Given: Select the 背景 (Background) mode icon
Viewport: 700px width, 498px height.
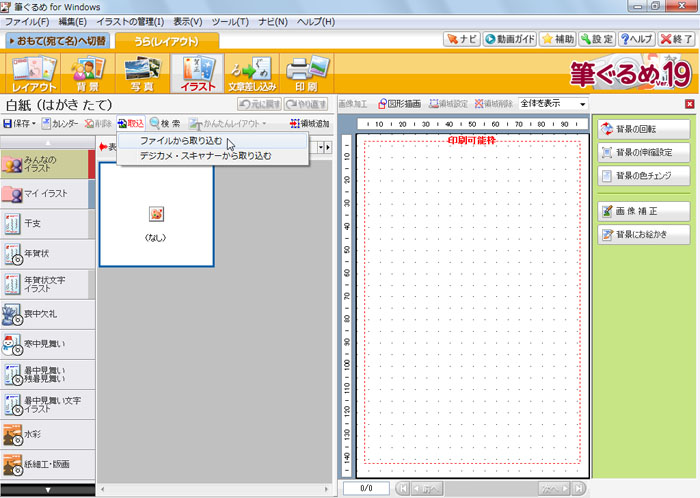Looking at the screenshot, I should [89, 74].
